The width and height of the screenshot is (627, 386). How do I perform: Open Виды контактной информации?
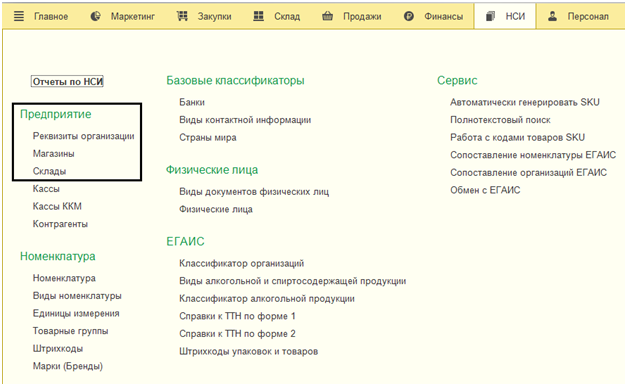pos(245,120)
